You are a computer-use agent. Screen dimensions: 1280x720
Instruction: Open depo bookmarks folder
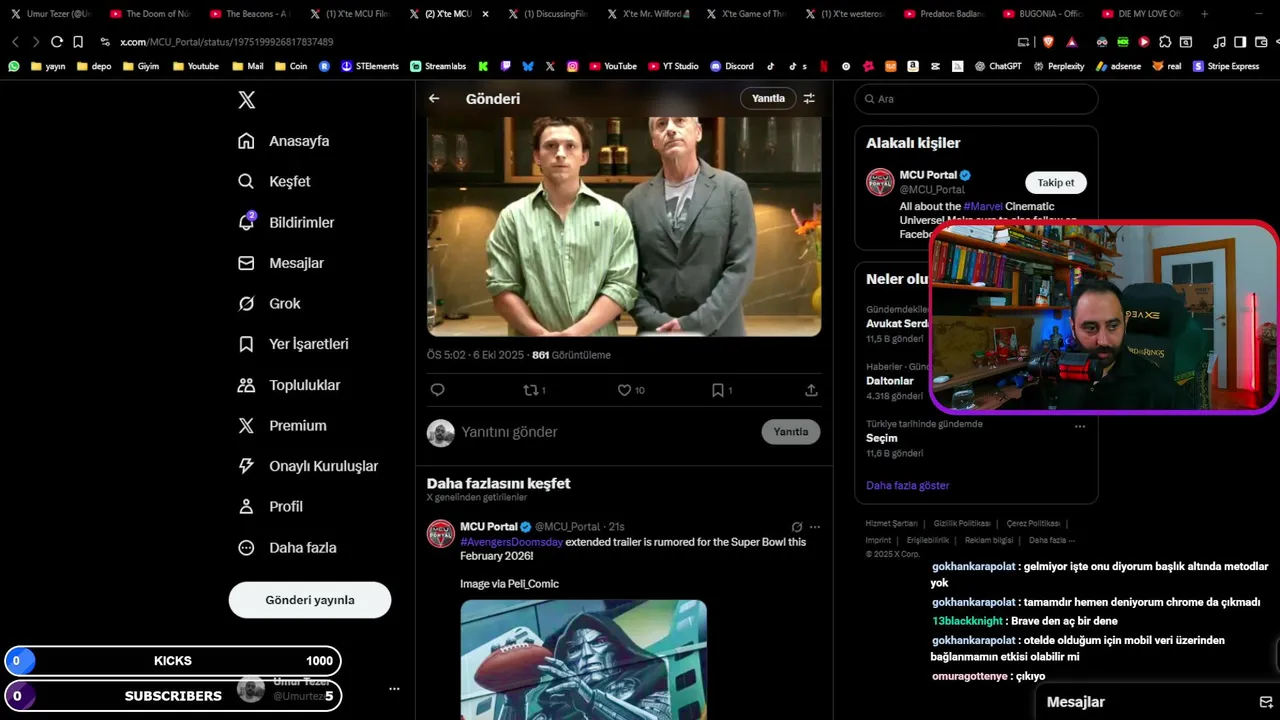[x=93, y=66]
